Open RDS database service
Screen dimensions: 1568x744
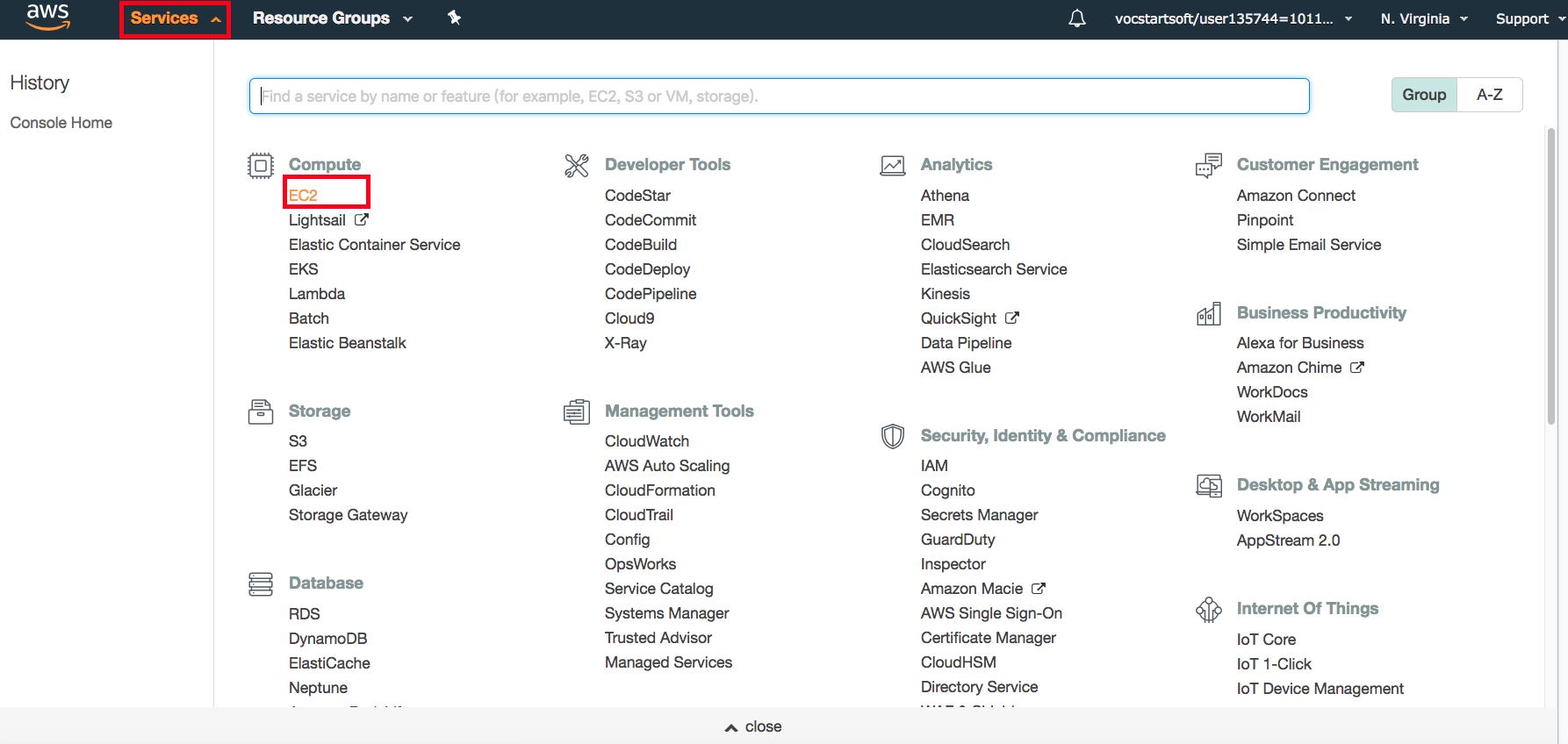(305, 614)
